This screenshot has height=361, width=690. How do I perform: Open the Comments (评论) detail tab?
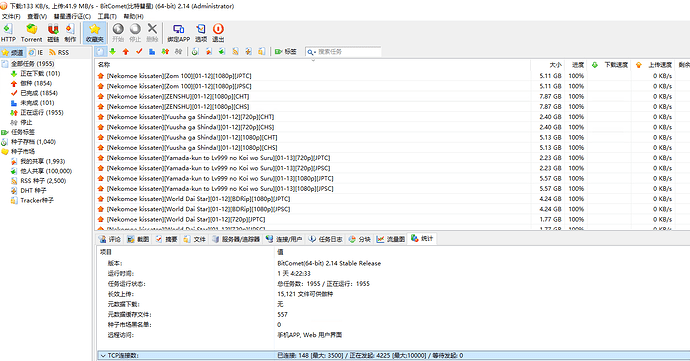point(110,239)
